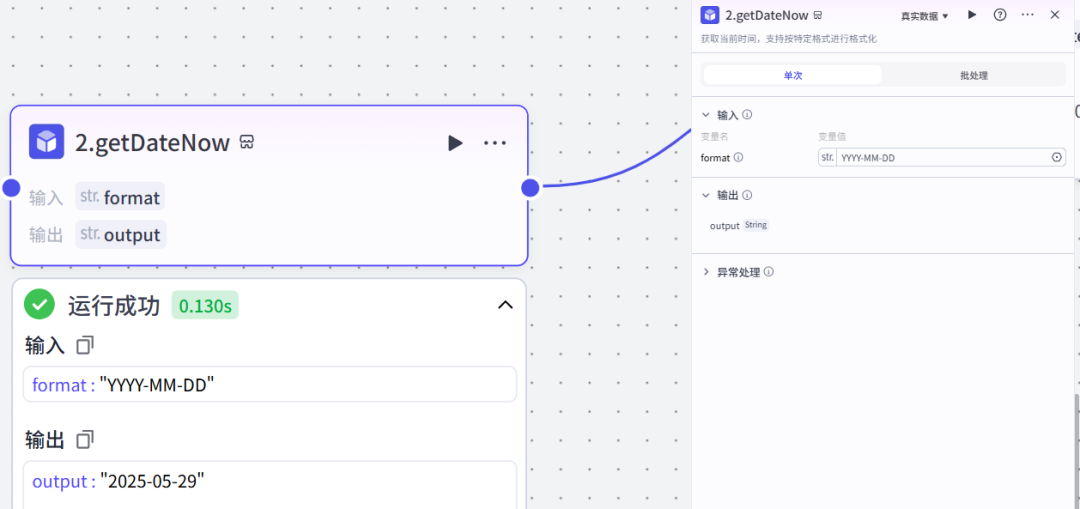This screenshot has width=1080, height=509.
Task: Expand the 异常处理 section
Action: click(705, 272)
